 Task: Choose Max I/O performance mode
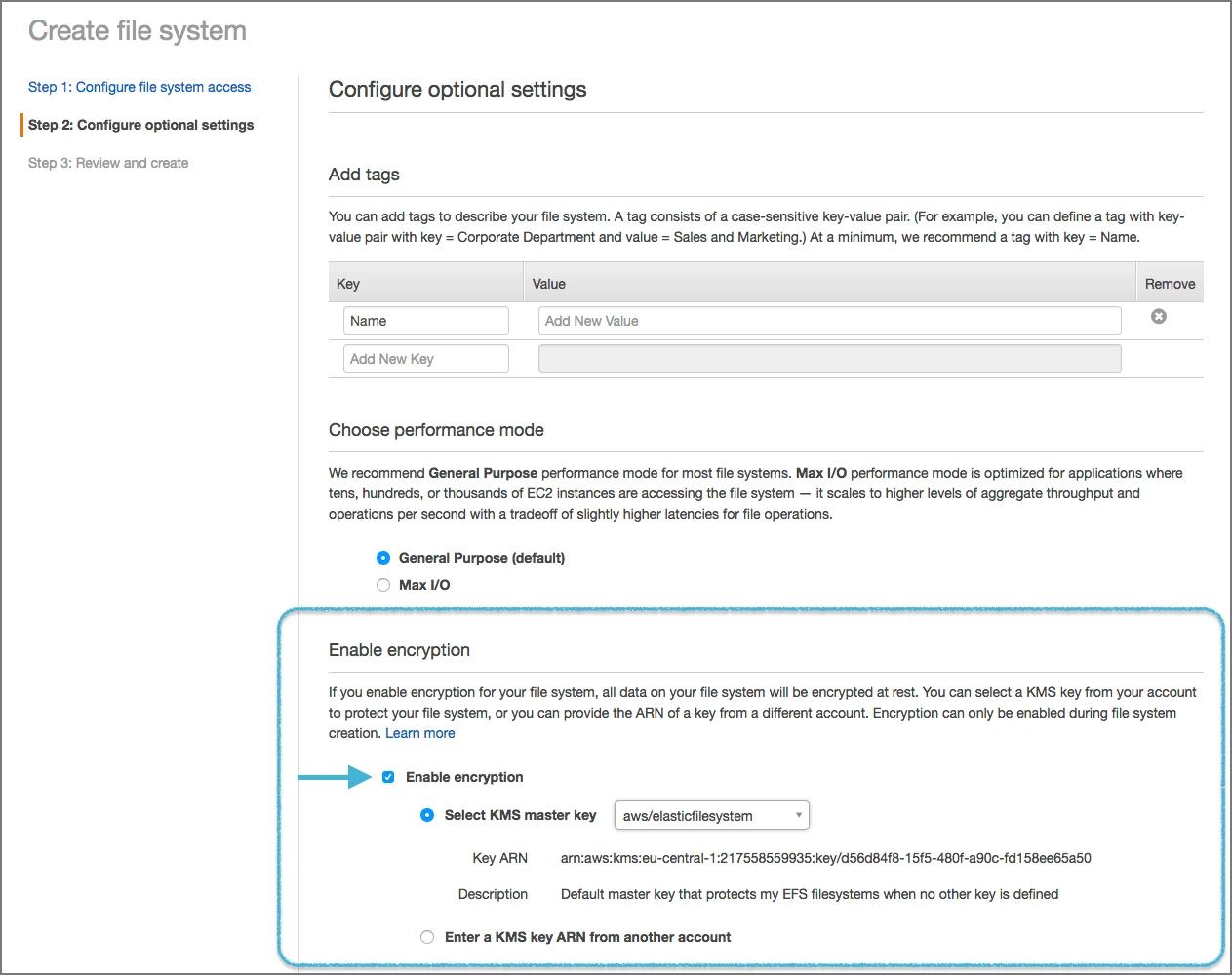(383, 585)
